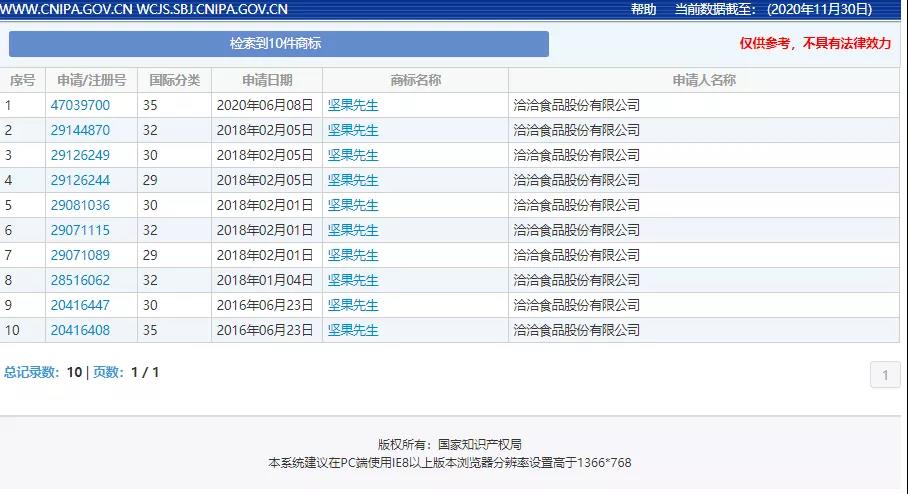
Task: Open registration number 29144870
Action: (80, 130)
